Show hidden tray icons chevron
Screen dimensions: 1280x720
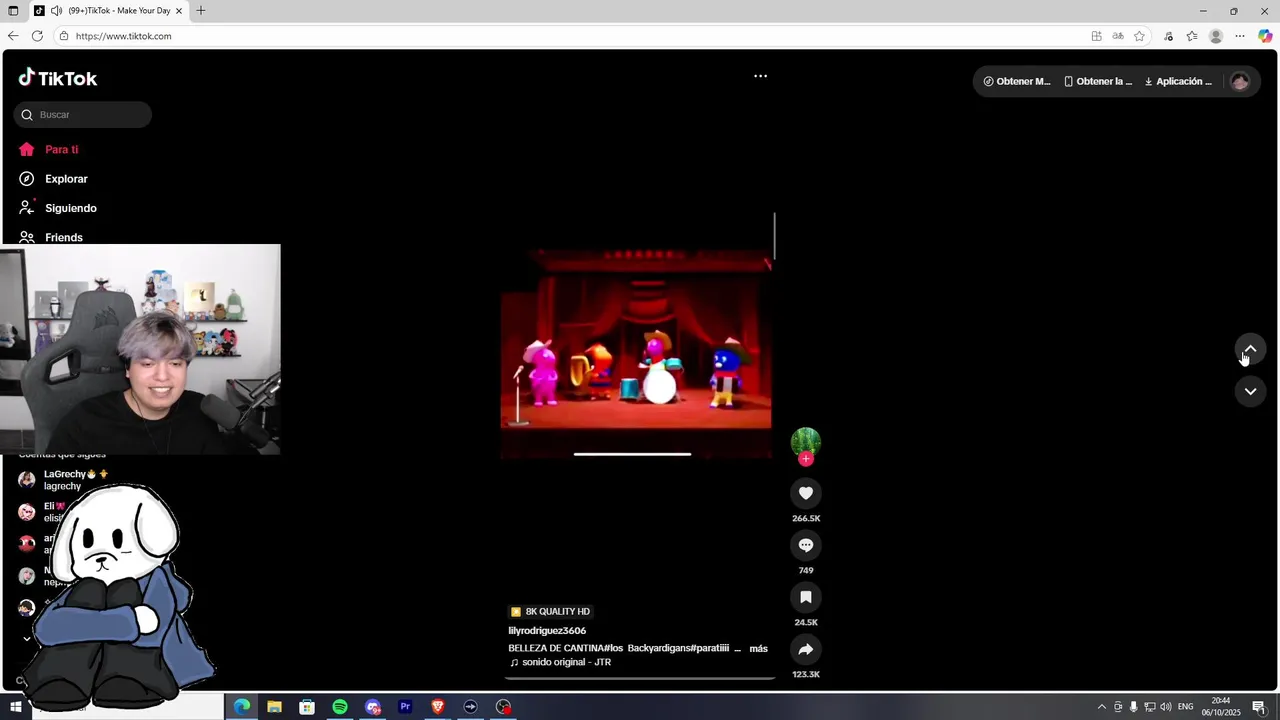[1102, 707]
